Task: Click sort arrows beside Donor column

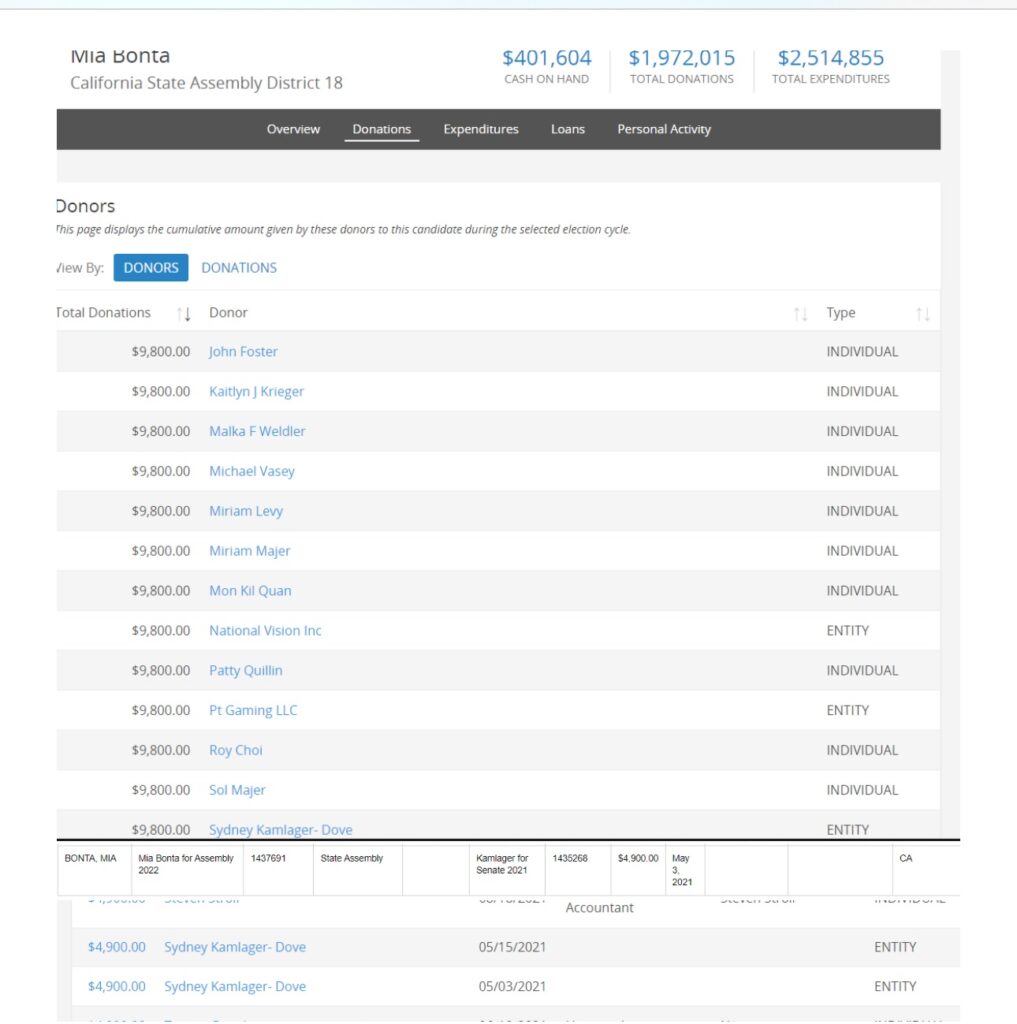Action: pos(800,314)
